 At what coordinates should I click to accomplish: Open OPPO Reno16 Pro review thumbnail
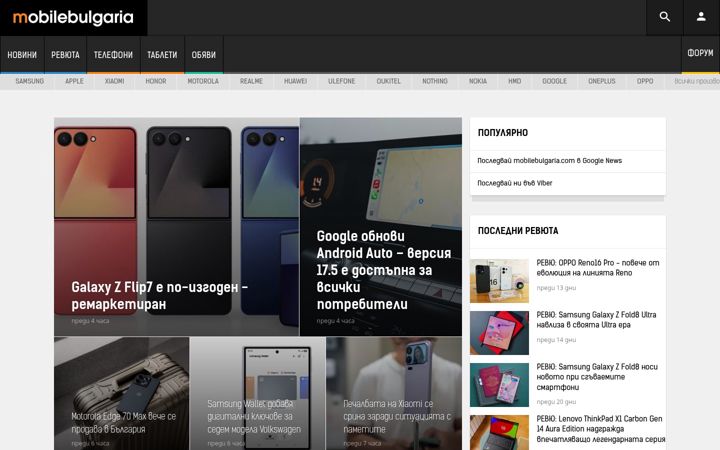tap(499, 281)
